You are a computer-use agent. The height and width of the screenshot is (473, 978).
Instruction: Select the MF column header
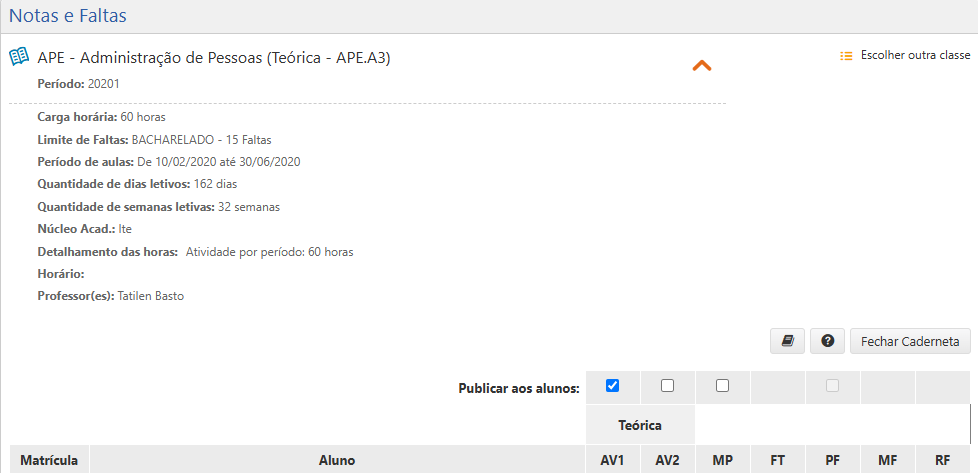coord(887,460)
